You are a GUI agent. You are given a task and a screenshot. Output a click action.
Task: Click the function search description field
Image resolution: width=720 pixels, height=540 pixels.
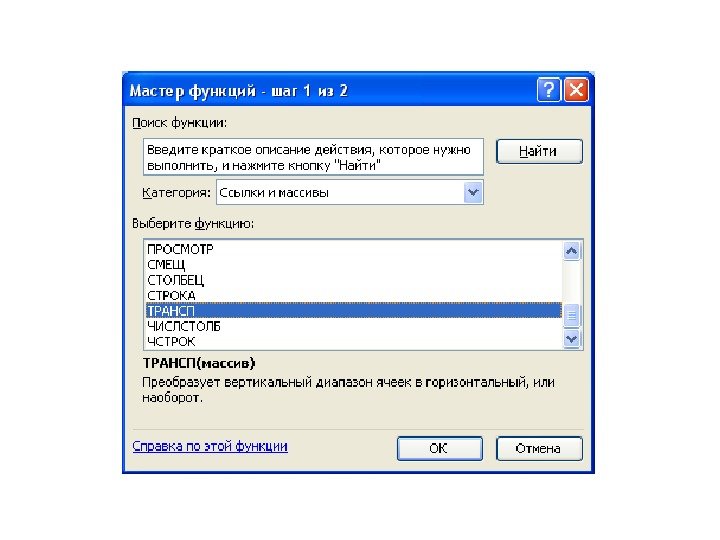(x=313, y=157)
